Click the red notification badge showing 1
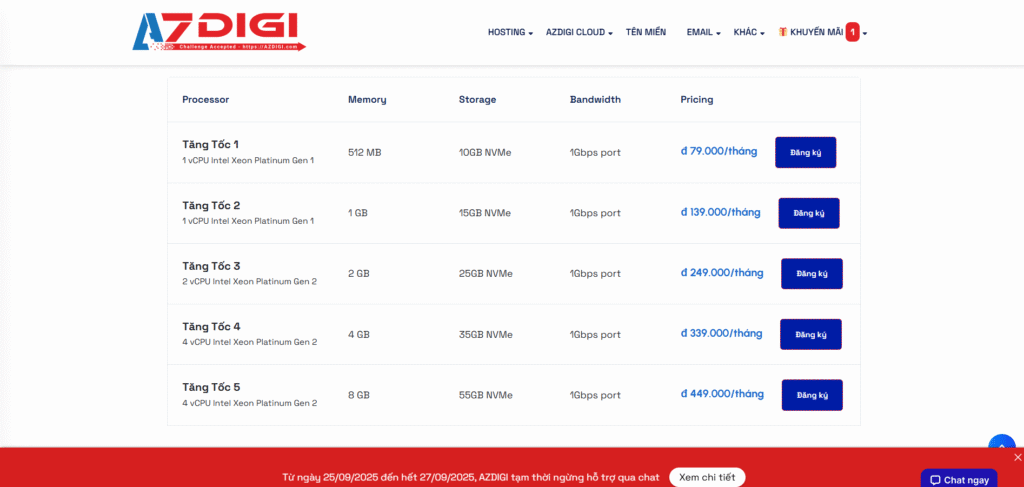Screen dimensions: 1024x487 click(x=852, y=32)
